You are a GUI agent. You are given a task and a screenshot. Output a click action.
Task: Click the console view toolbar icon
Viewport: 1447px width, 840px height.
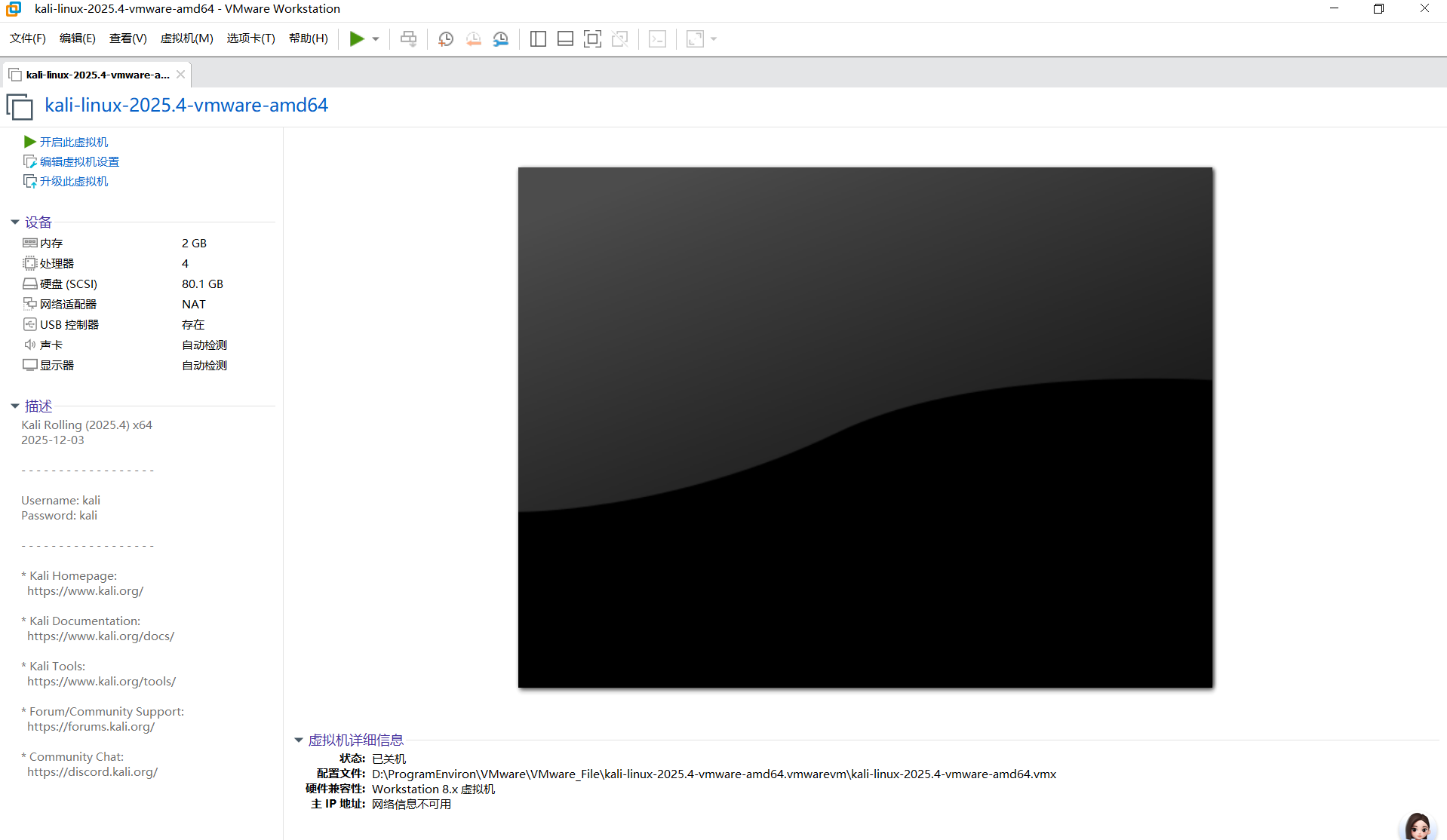click(x=657, y=38)
